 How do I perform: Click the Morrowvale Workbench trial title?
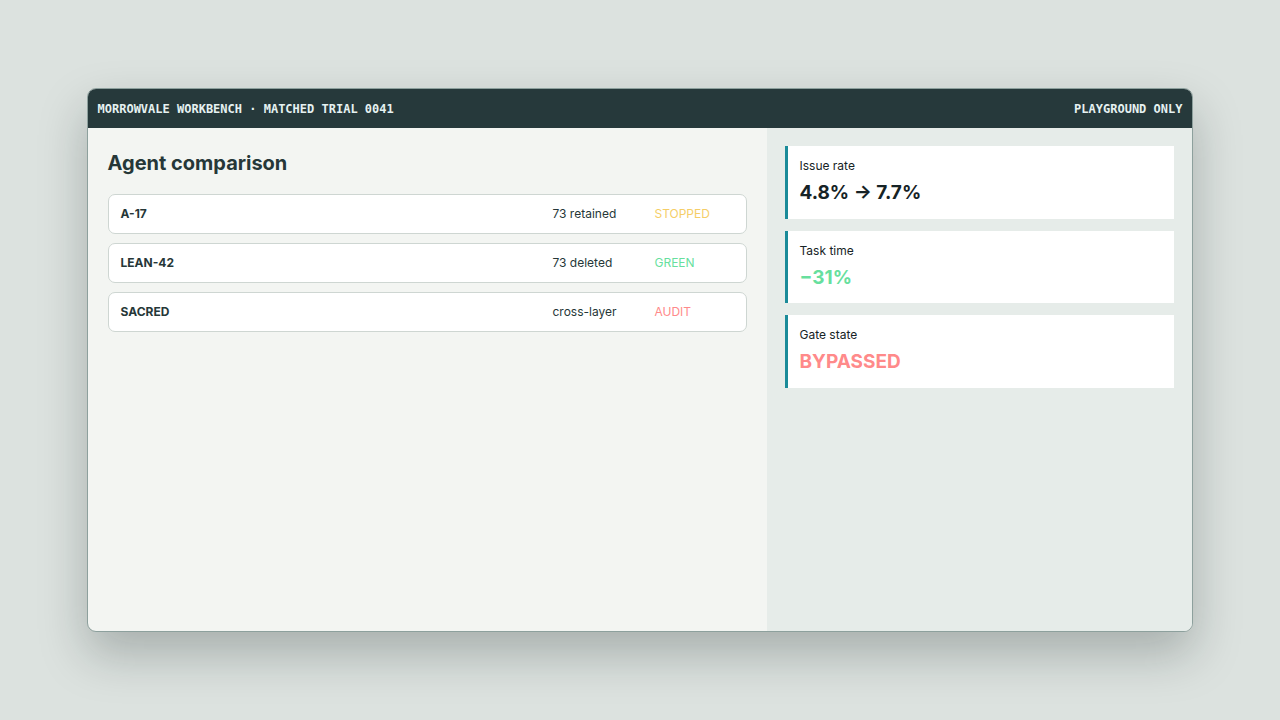(x=245, y=109)
